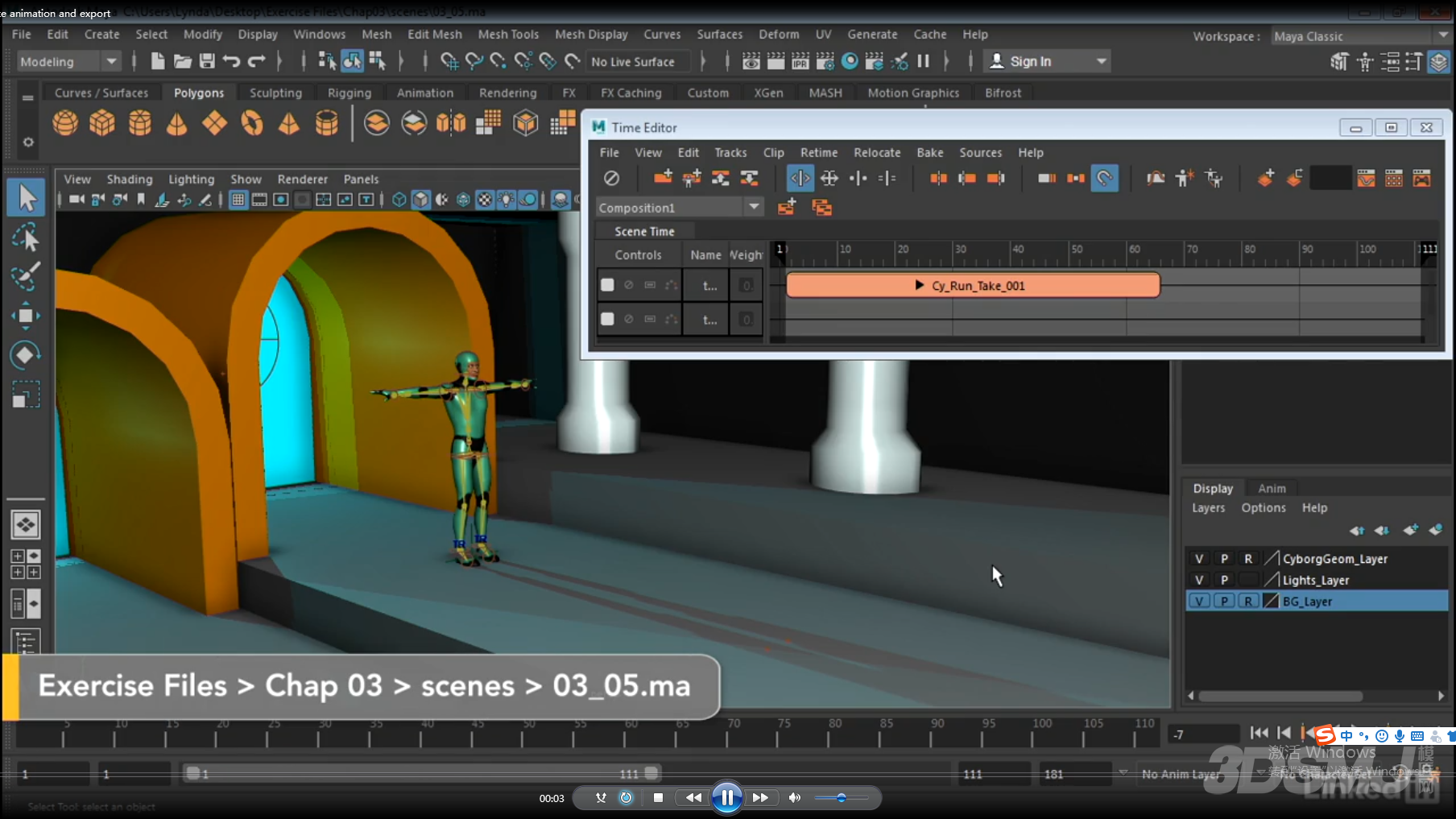This screenshot has width=1456, height=819.
Task: Toggle reference box of Lights_Layer
Action: [1248, 580]
